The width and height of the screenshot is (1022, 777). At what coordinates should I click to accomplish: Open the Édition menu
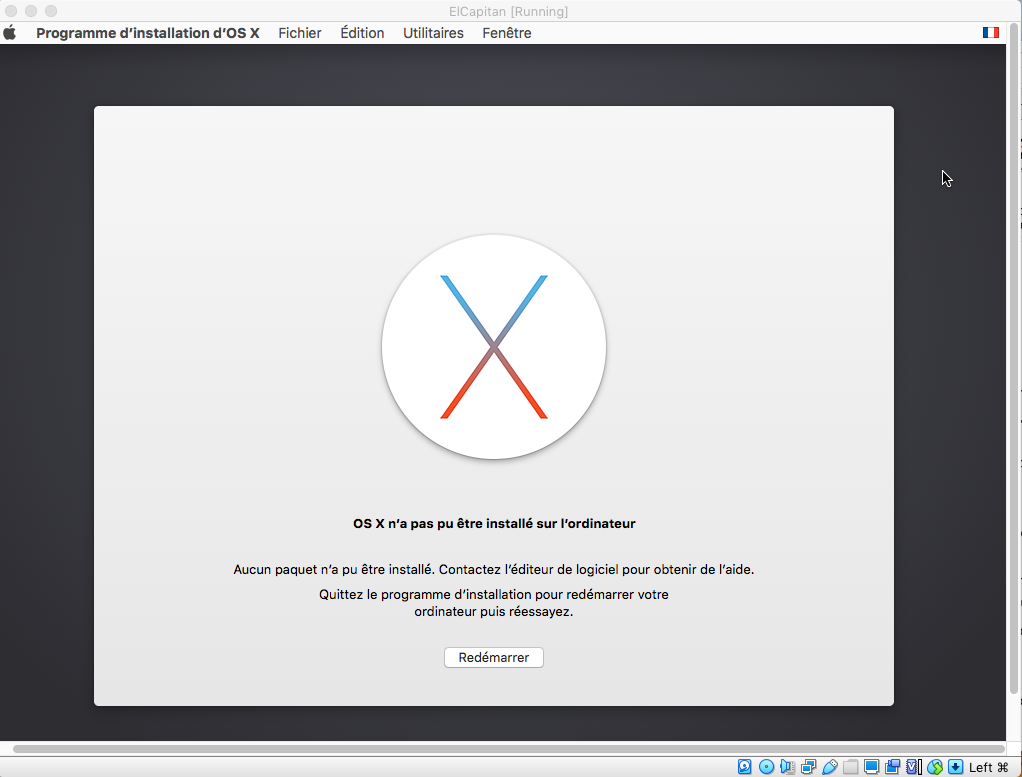(x=362, y=33)
